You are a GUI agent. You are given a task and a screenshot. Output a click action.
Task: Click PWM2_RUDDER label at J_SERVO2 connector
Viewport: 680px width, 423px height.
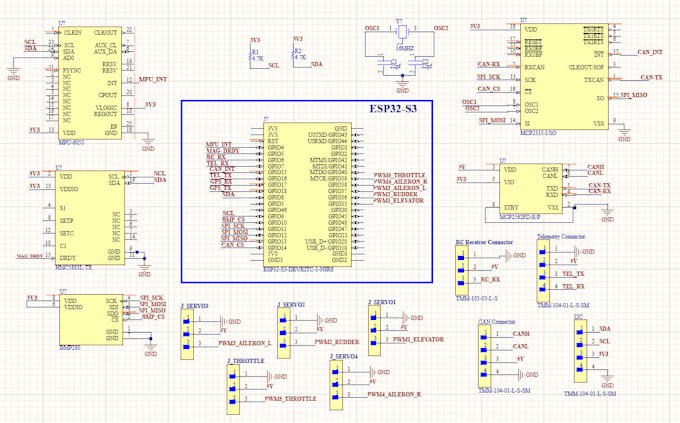click(337, 342)
